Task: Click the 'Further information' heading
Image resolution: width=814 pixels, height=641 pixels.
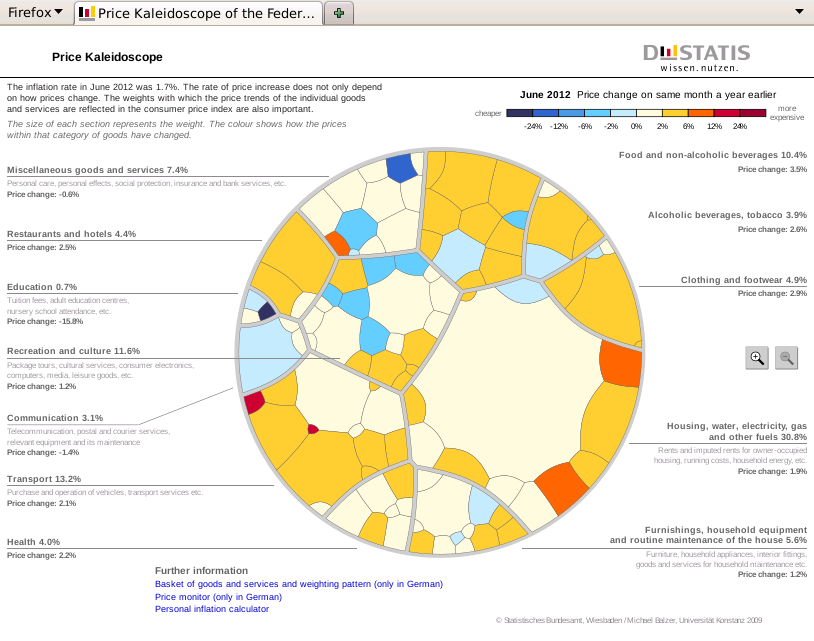Action: 201,570
